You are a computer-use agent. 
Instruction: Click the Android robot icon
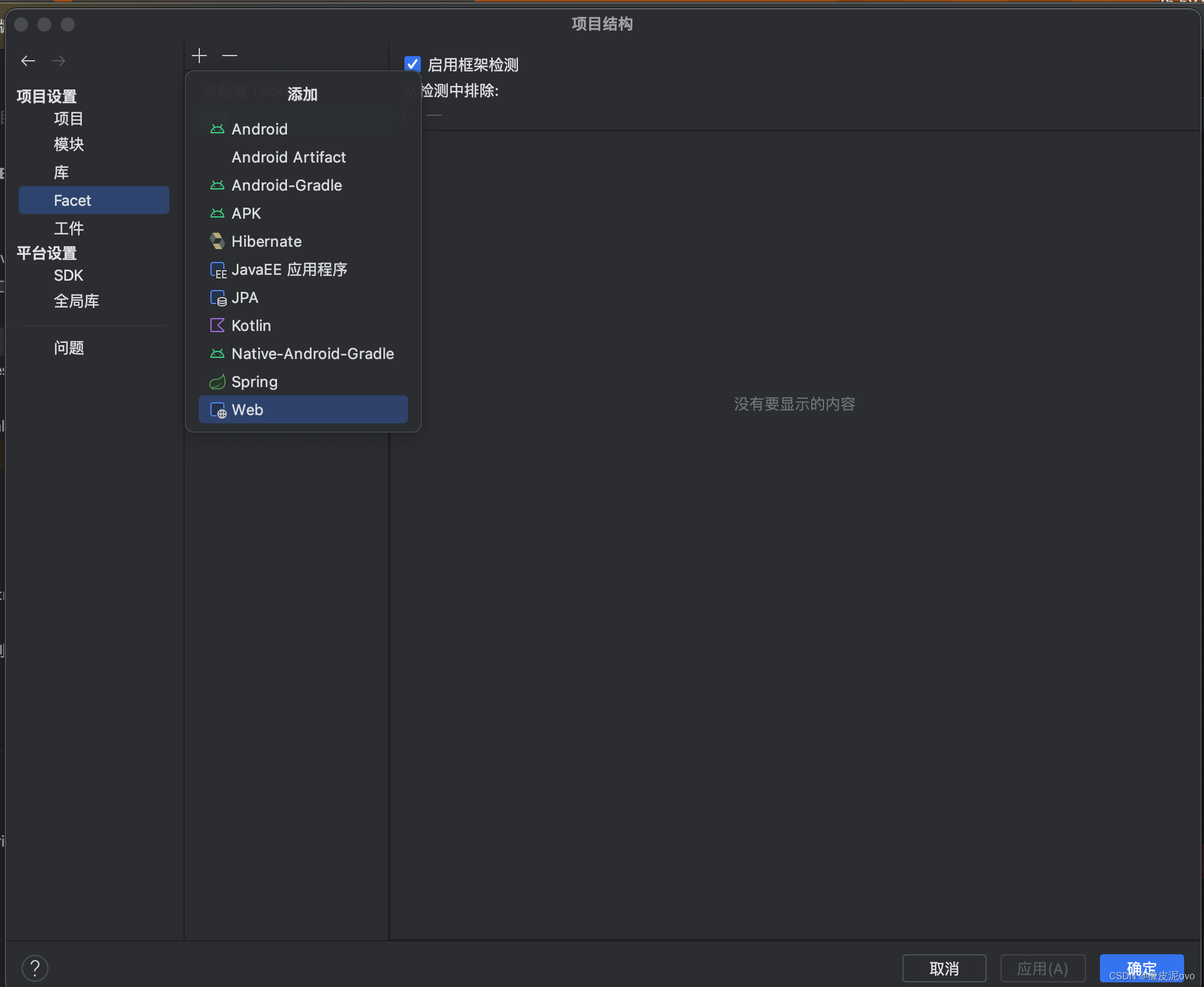pyautogui.click(x=217, y=129)
